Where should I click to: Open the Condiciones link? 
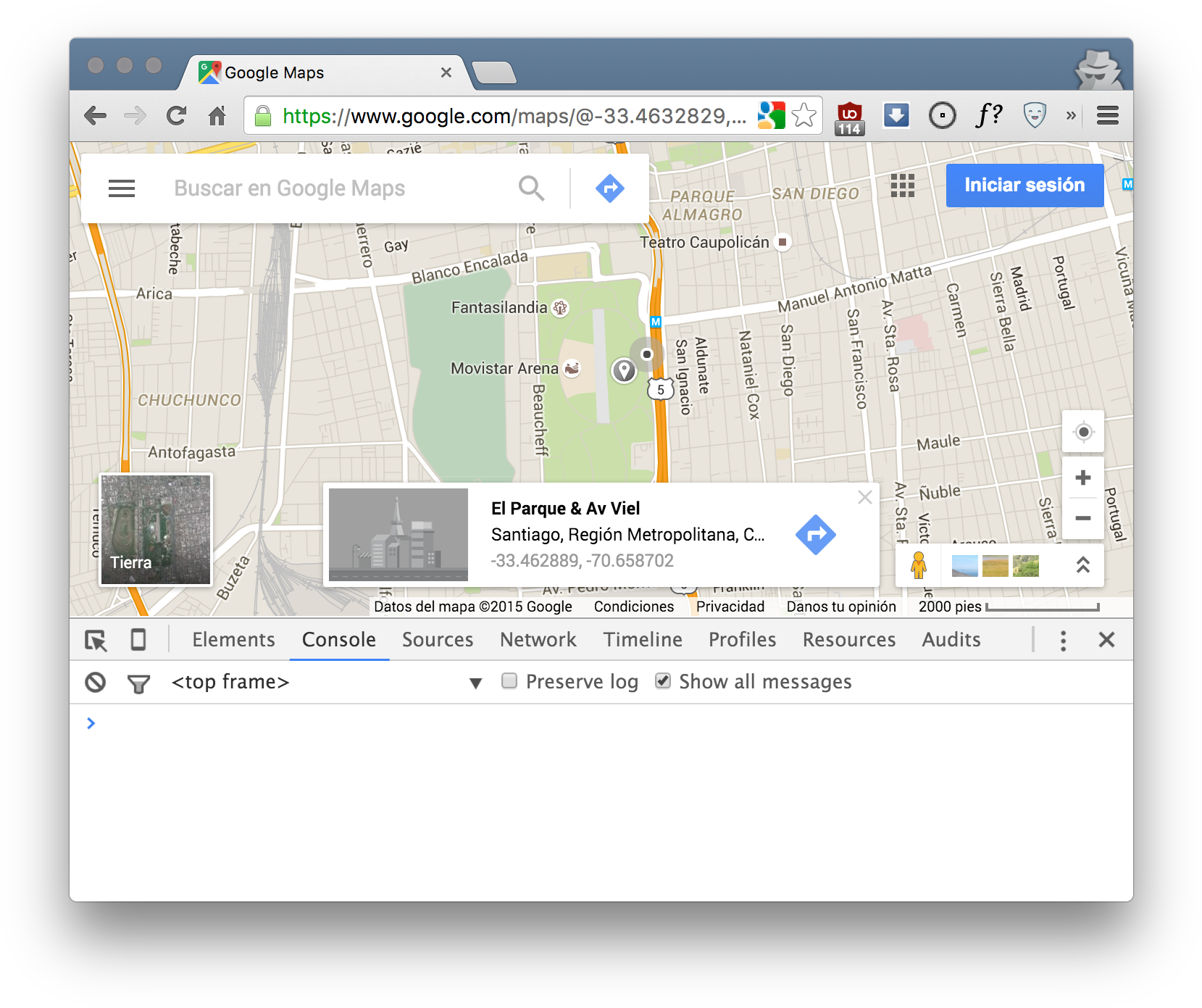click(x=634, y=607)
